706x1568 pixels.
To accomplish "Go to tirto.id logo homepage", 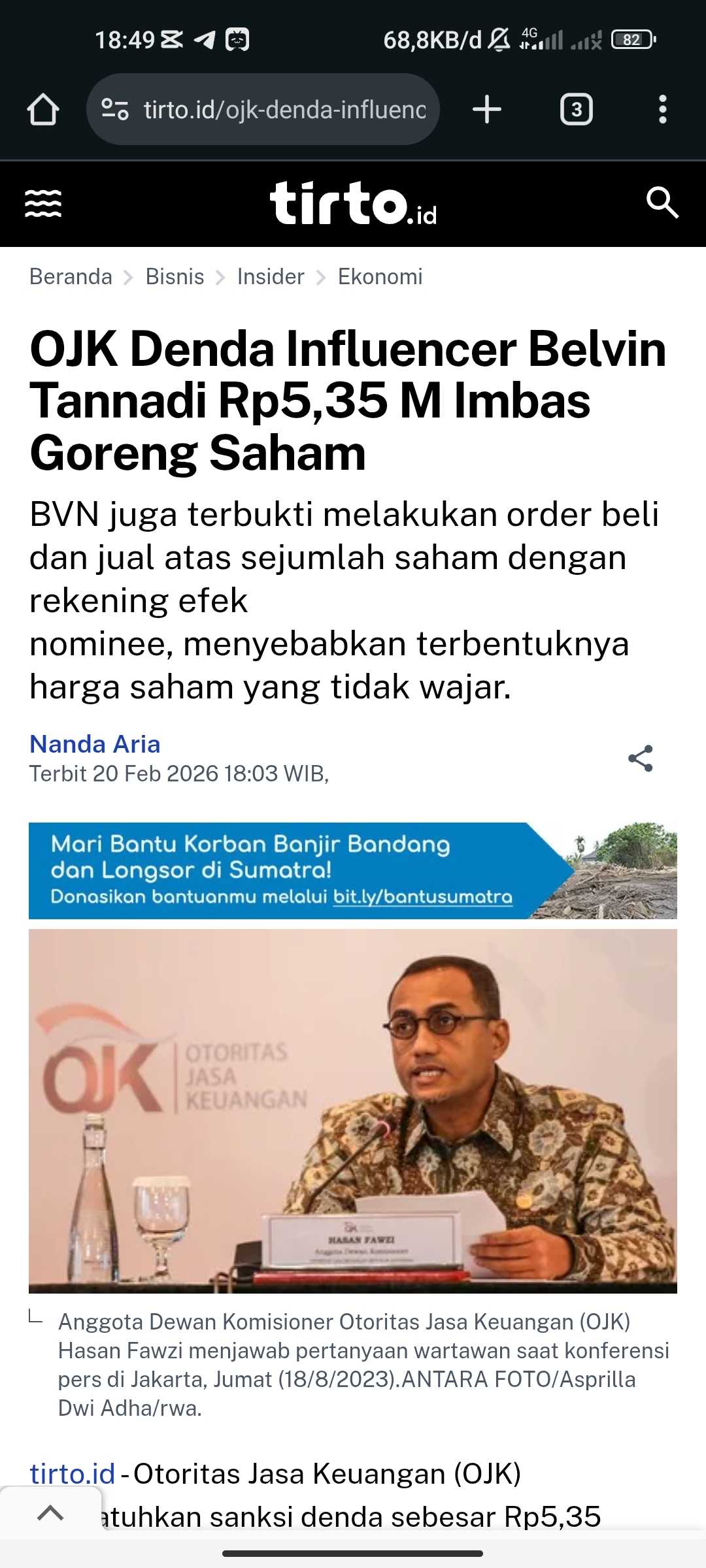I will 354,203.
